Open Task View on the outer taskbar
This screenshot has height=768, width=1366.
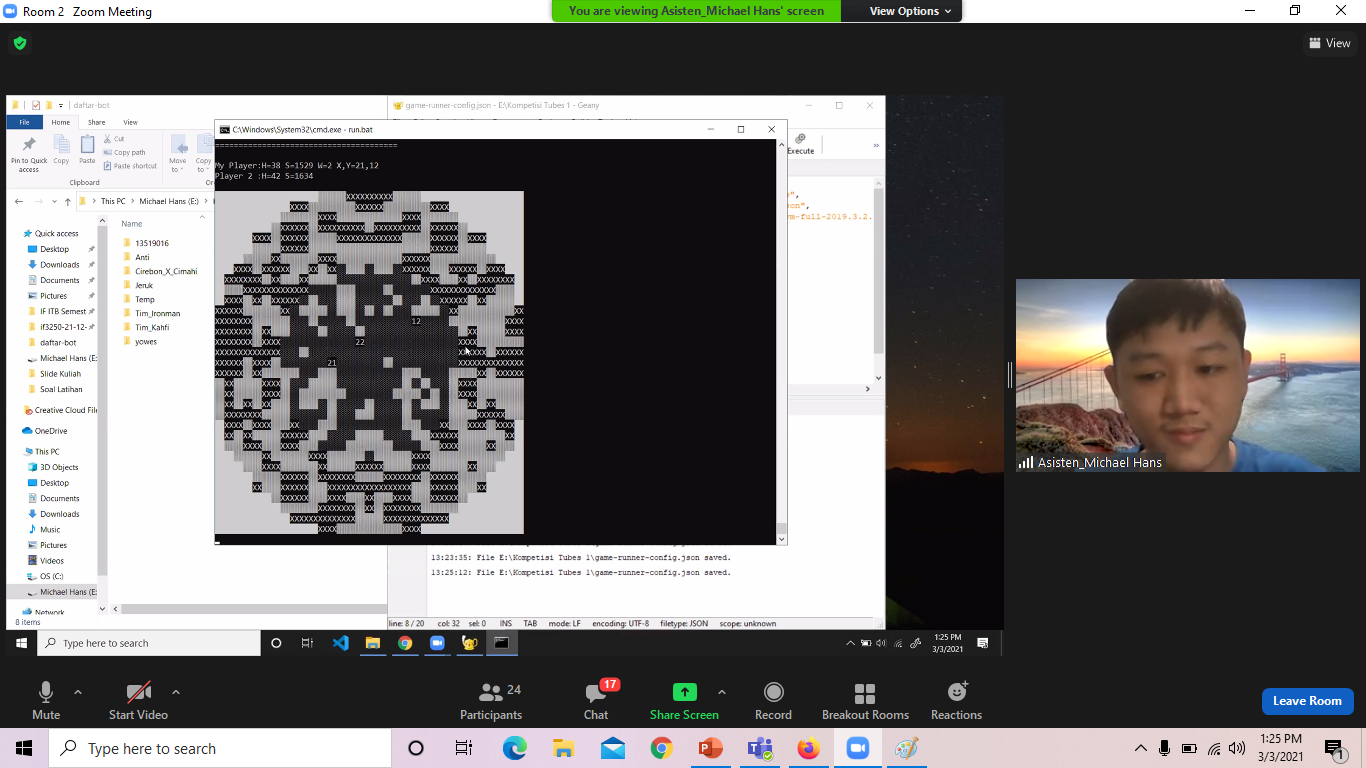click(464, 748)
